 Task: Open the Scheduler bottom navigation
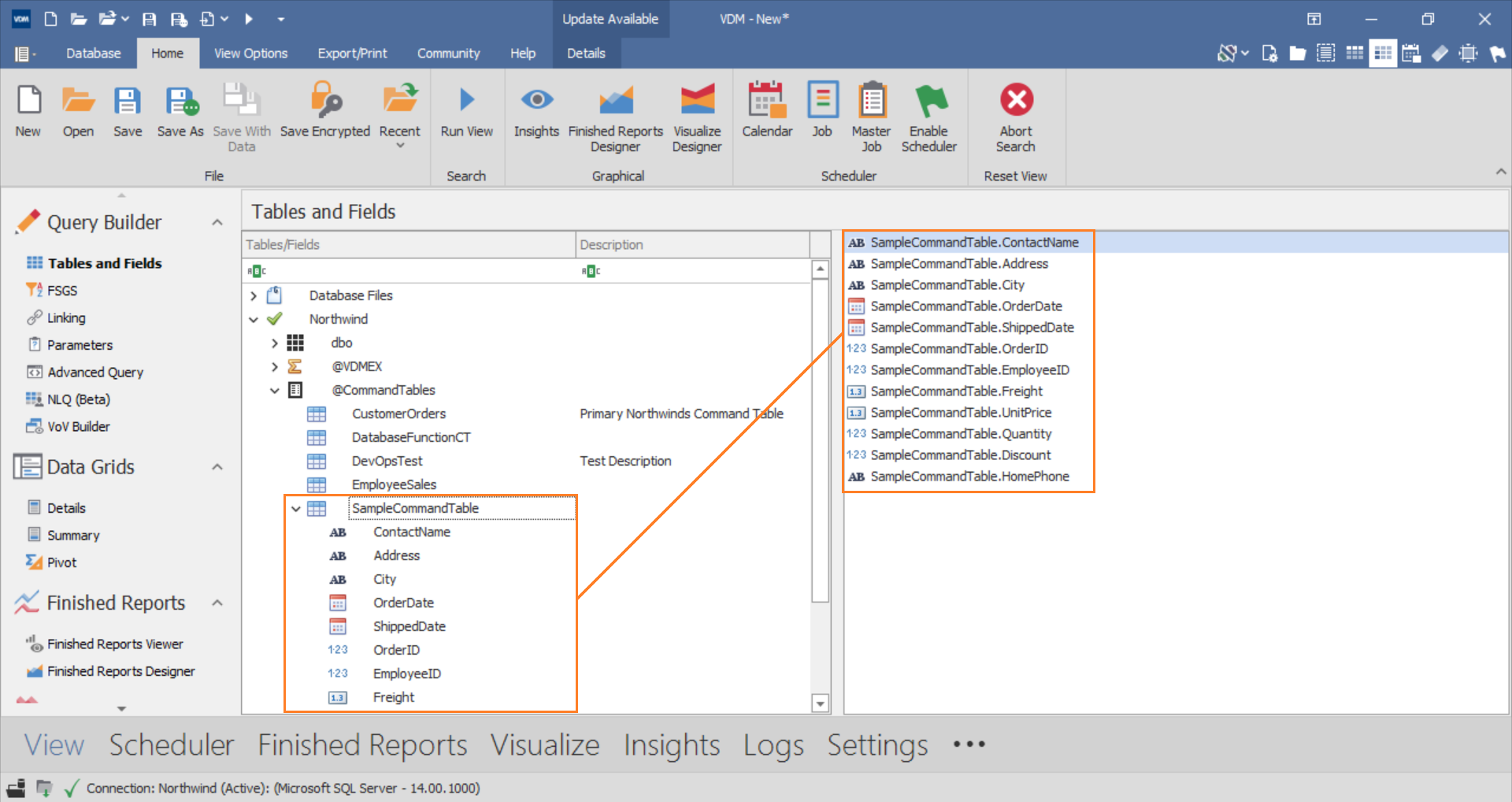click(172, 745)
